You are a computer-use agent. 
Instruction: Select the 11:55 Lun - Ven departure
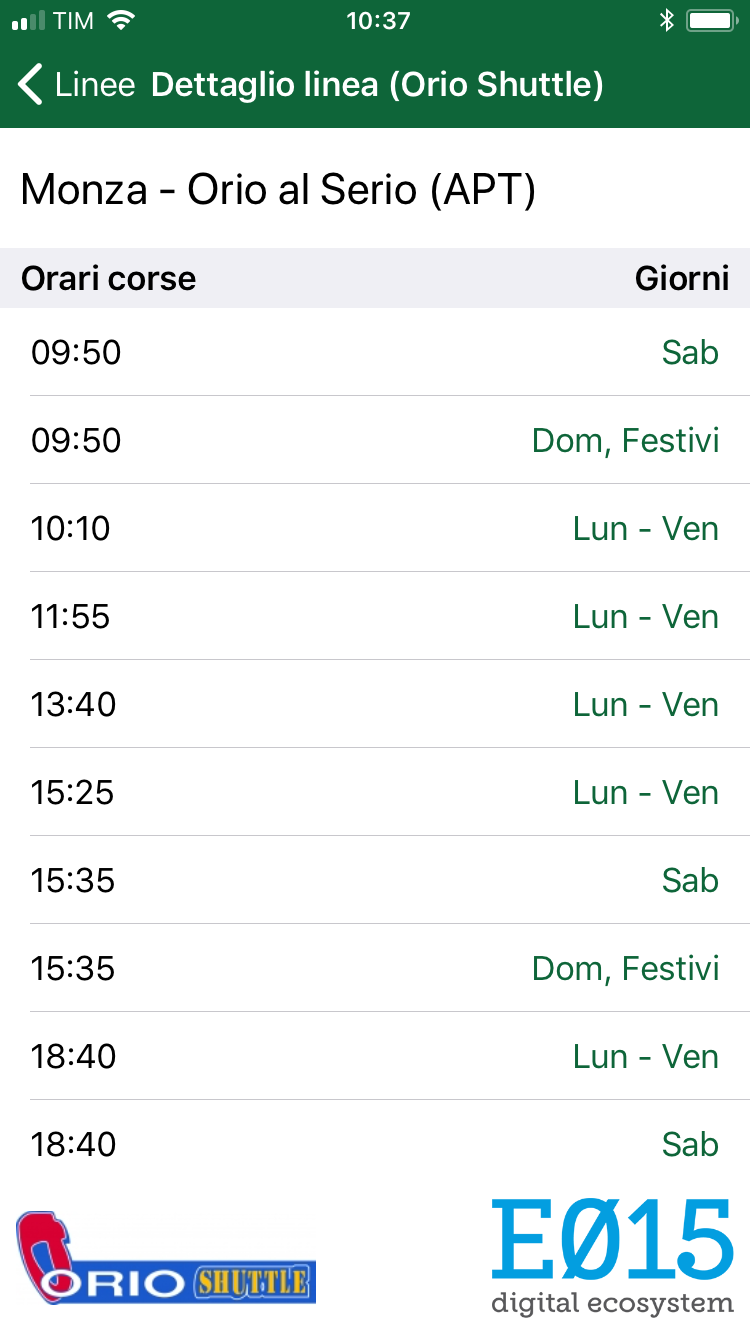pos(375,616)
